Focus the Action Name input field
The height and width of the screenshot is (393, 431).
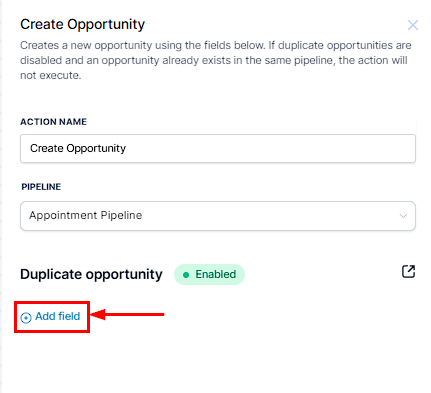(x=218, y=149)
